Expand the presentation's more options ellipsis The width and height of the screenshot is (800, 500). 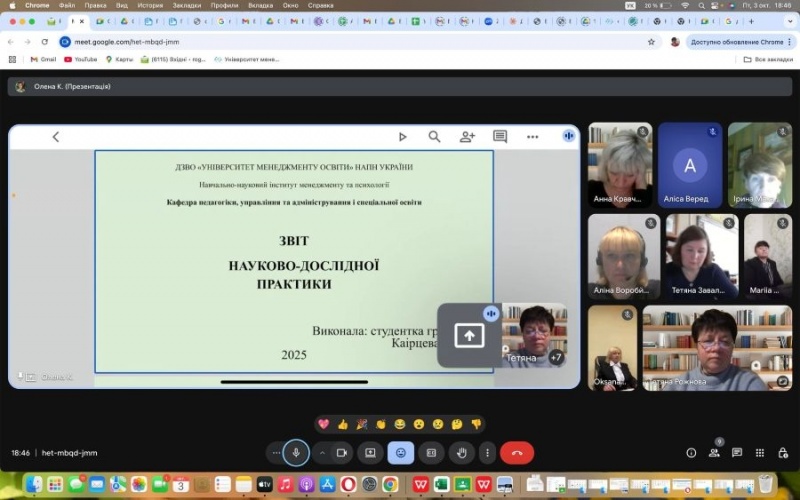click(x=533, y=137)
